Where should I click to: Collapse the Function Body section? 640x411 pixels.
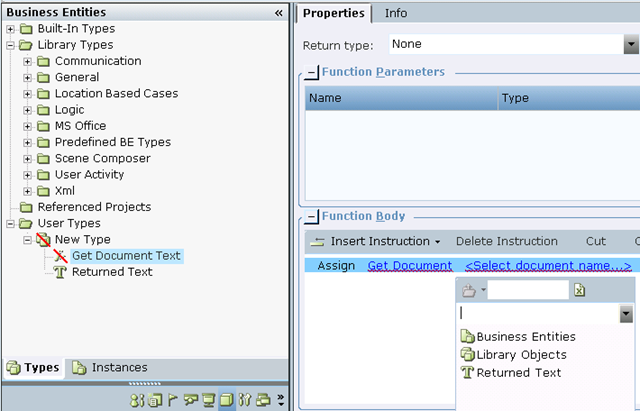point(311,216)
